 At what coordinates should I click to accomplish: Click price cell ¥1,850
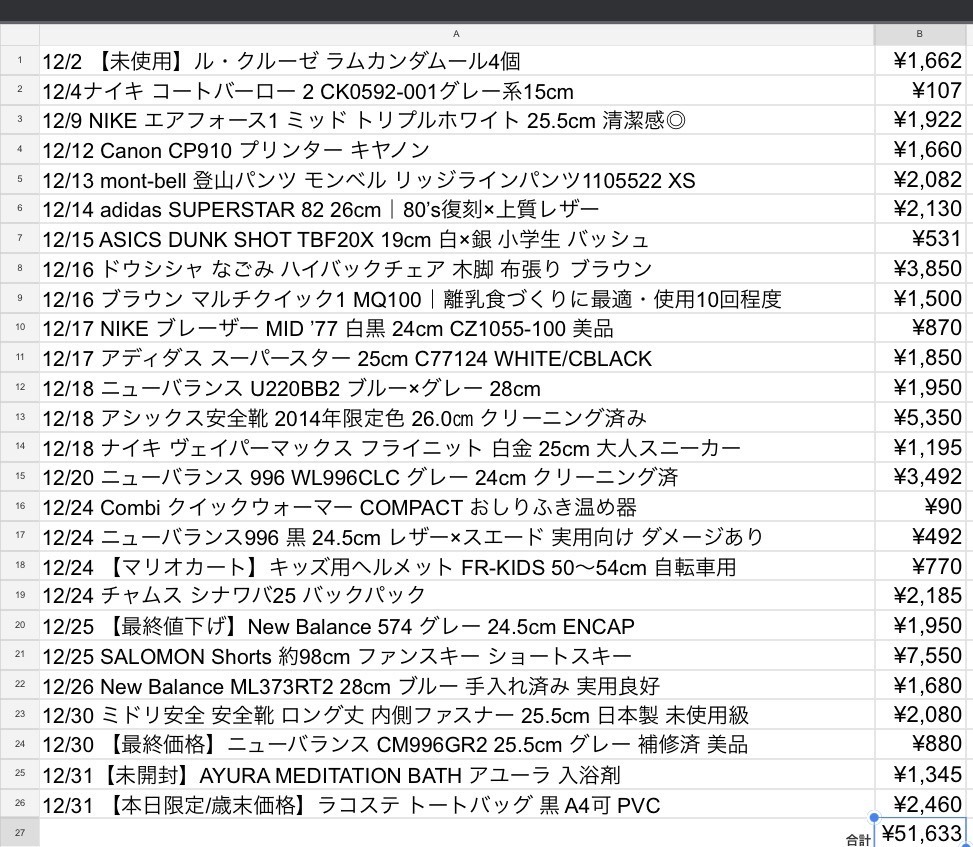click(x=920, y=358)
